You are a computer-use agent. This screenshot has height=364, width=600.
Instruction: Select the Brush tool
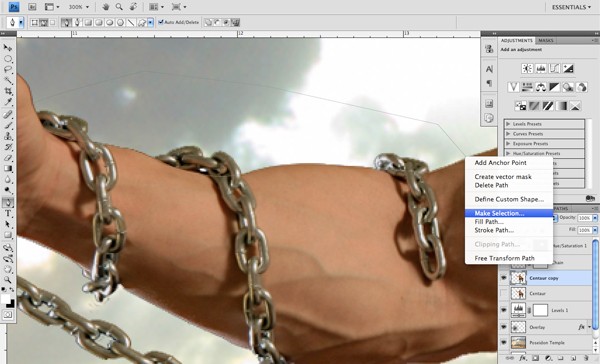click(x=8, y=125)
